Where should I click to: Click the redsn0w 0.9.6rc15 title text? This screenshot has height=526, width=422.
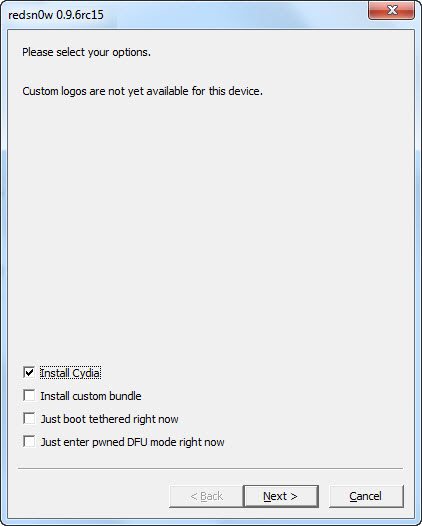56,15
